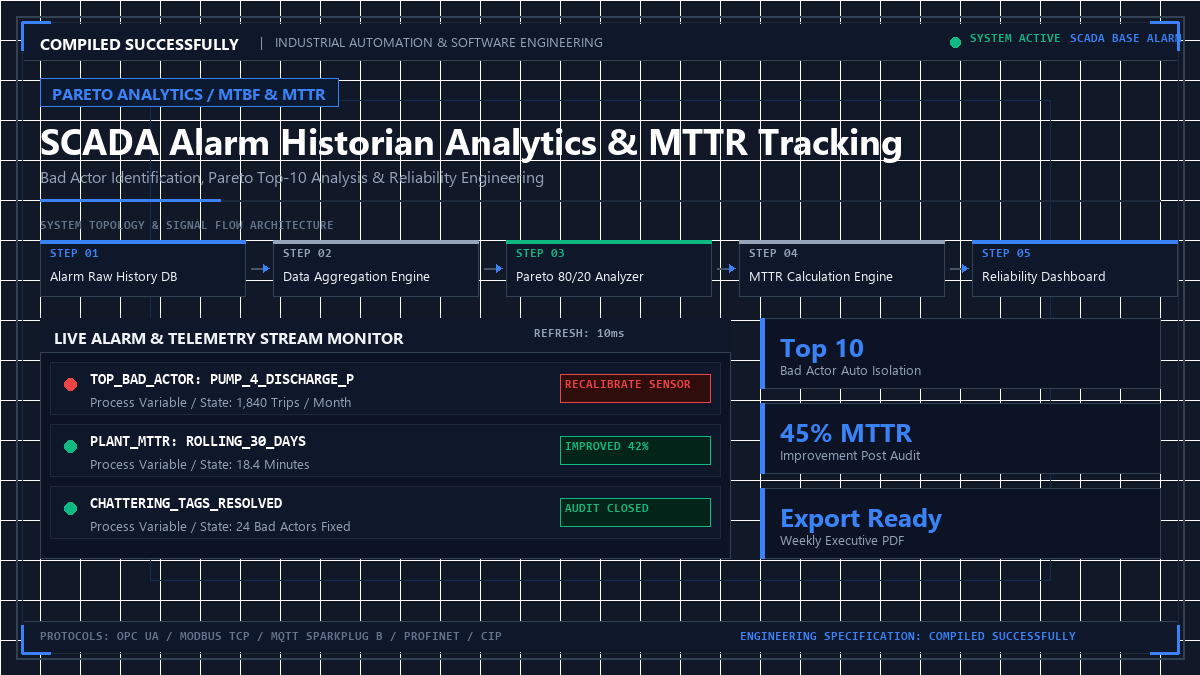This screenshot has width=1200, height=675.
Task: Click the AUDIT CLOSED badge
Action: (635, 512)
